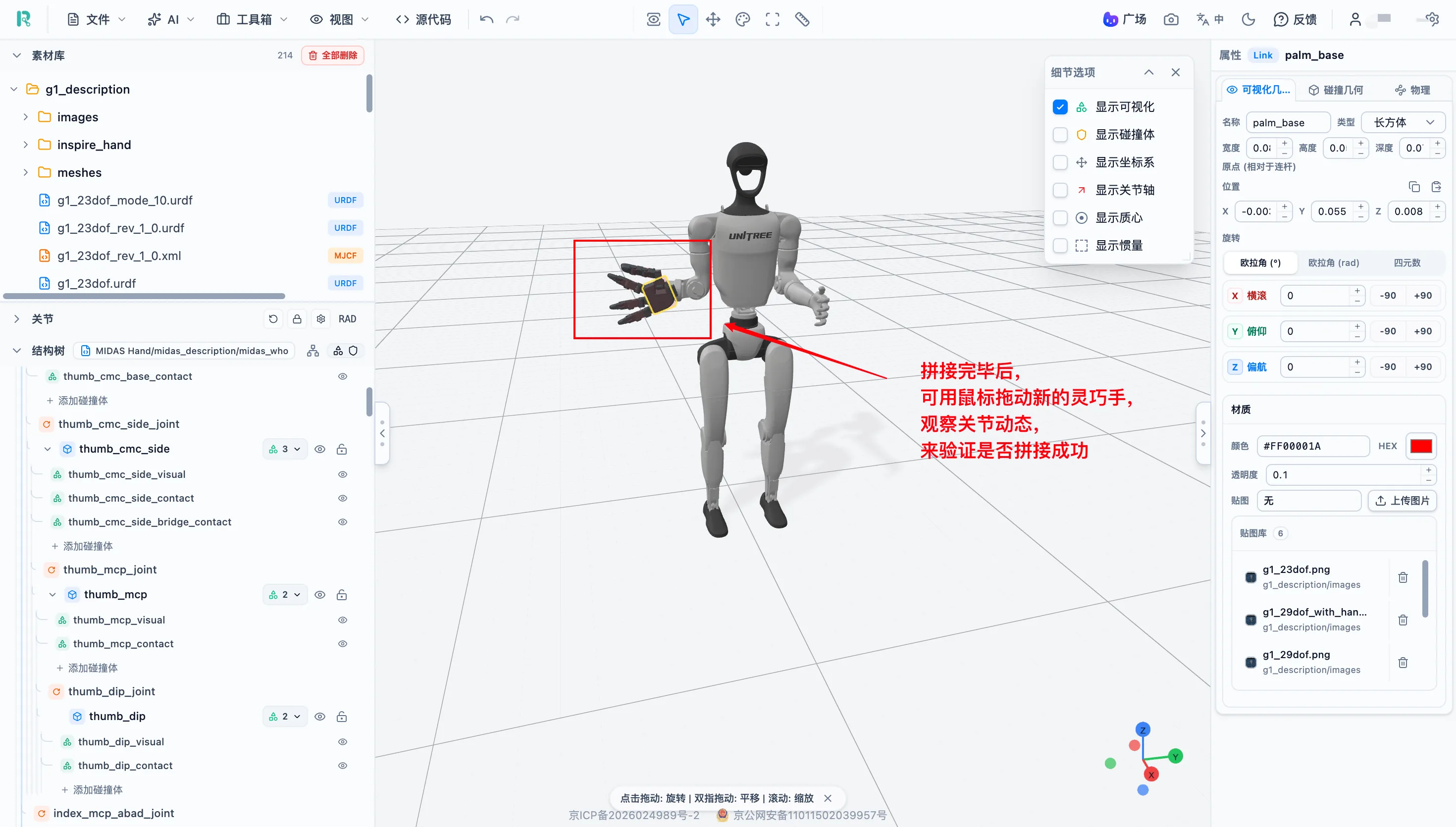This screenshot has height=827, width=1456.
Task: Collapse the g1_description folder
Action: [14, 89]
